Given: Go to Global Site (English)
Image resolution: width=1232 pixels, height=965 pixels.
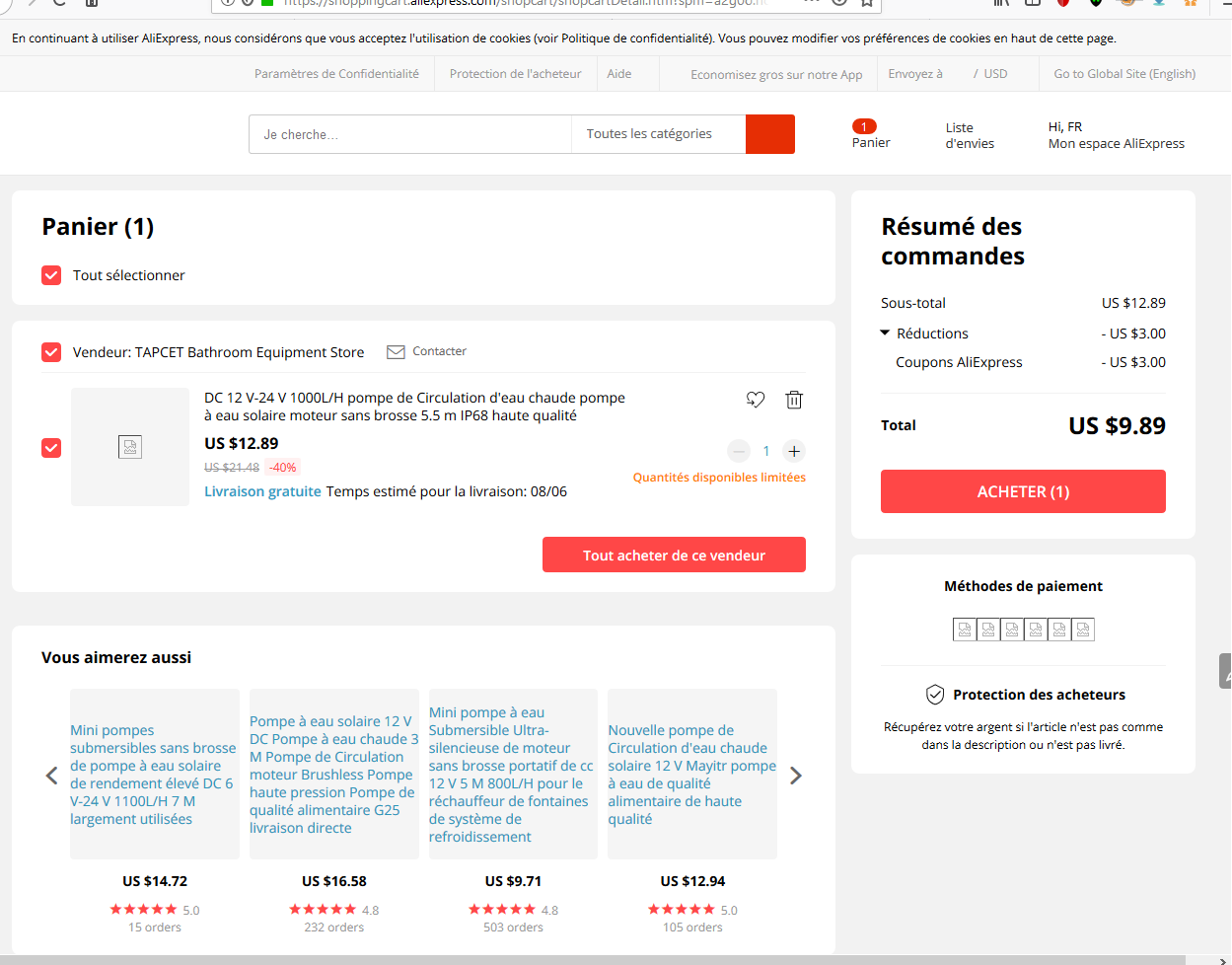Looking at the screenshot, I should pyautogui.click(x=1124, y=74).
